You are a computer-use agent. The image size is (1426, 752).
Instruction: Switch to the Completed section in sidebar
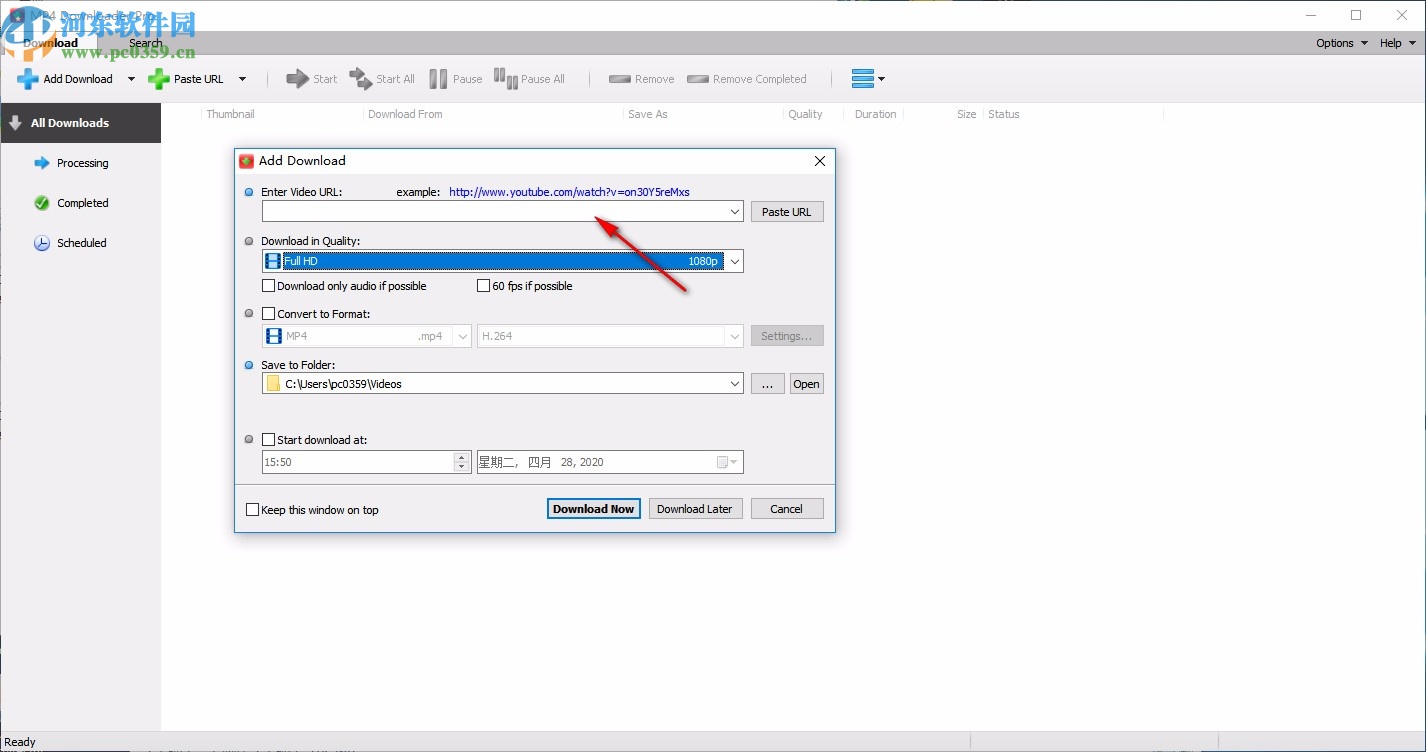(82, 202)
